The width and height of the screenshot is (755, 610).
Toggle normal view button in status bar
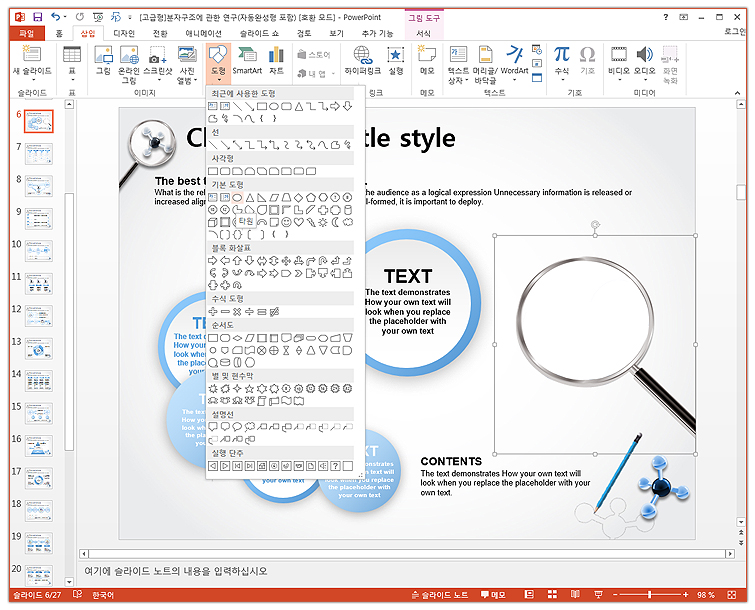coord(529,595)
